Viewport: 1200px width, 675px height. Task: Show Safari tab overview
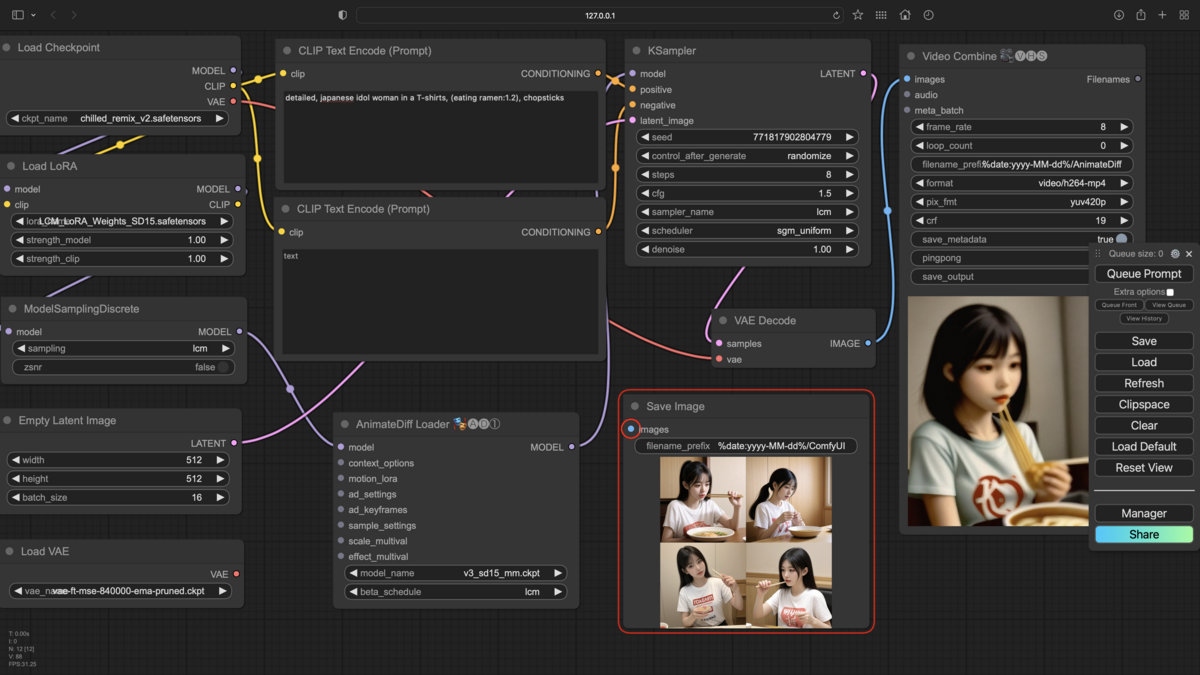1185,15
